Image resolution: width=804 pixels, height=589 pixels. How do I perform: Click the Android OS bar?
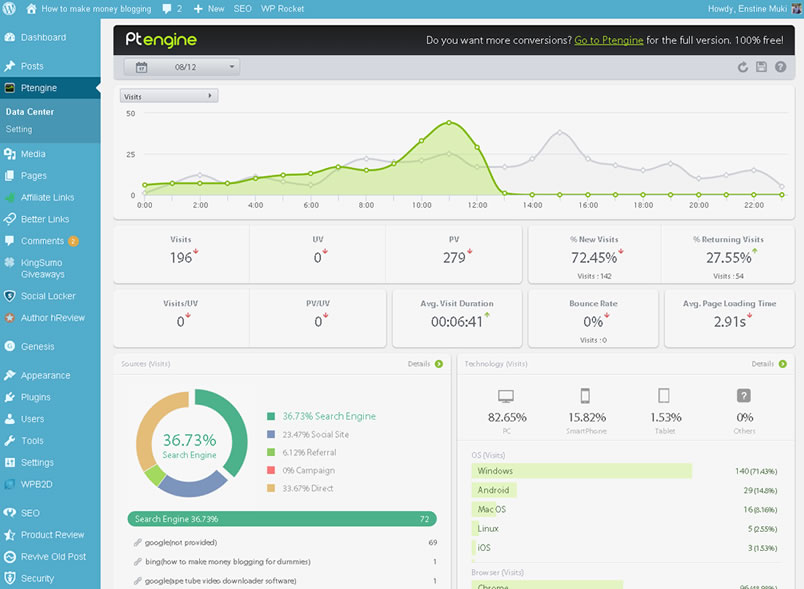click(494, 490)
